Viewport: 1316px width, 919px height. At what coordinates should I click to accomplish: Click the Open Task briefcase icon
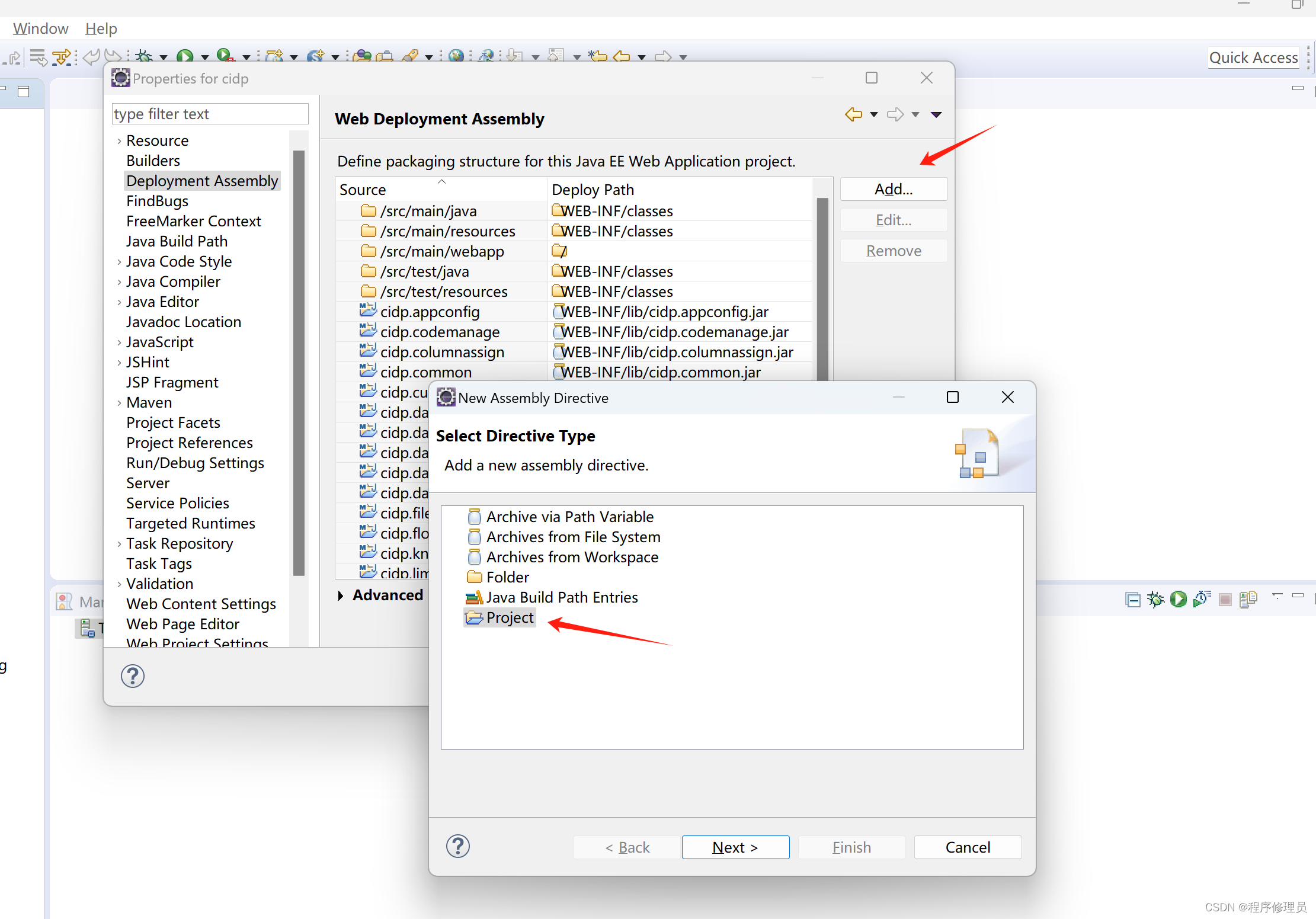[385, 56]
